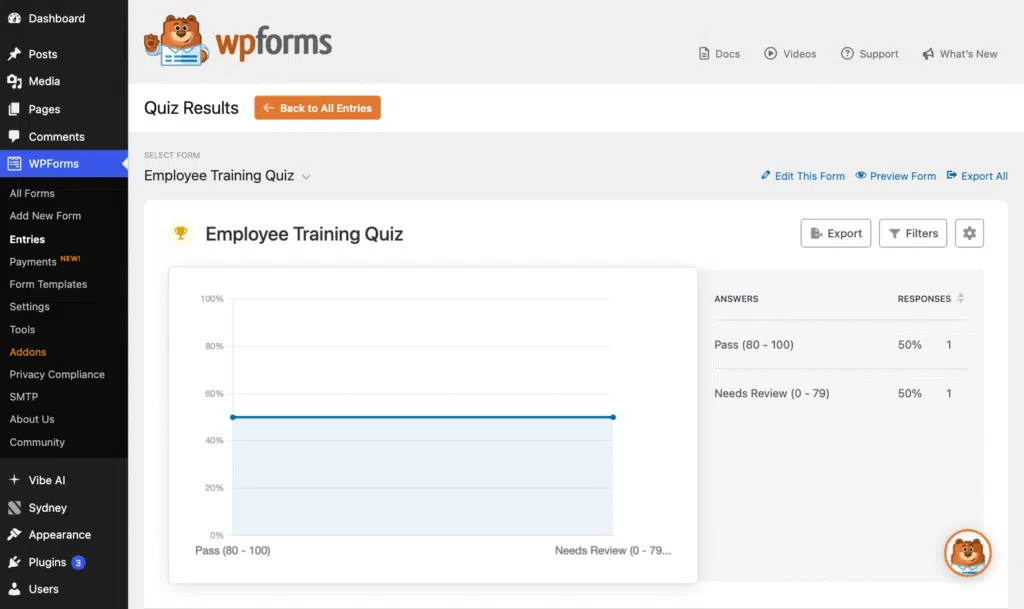The height and width of the screenshot is (609, 1024).
Task: Click the Answers column header
Action: (x=736, y=298)
